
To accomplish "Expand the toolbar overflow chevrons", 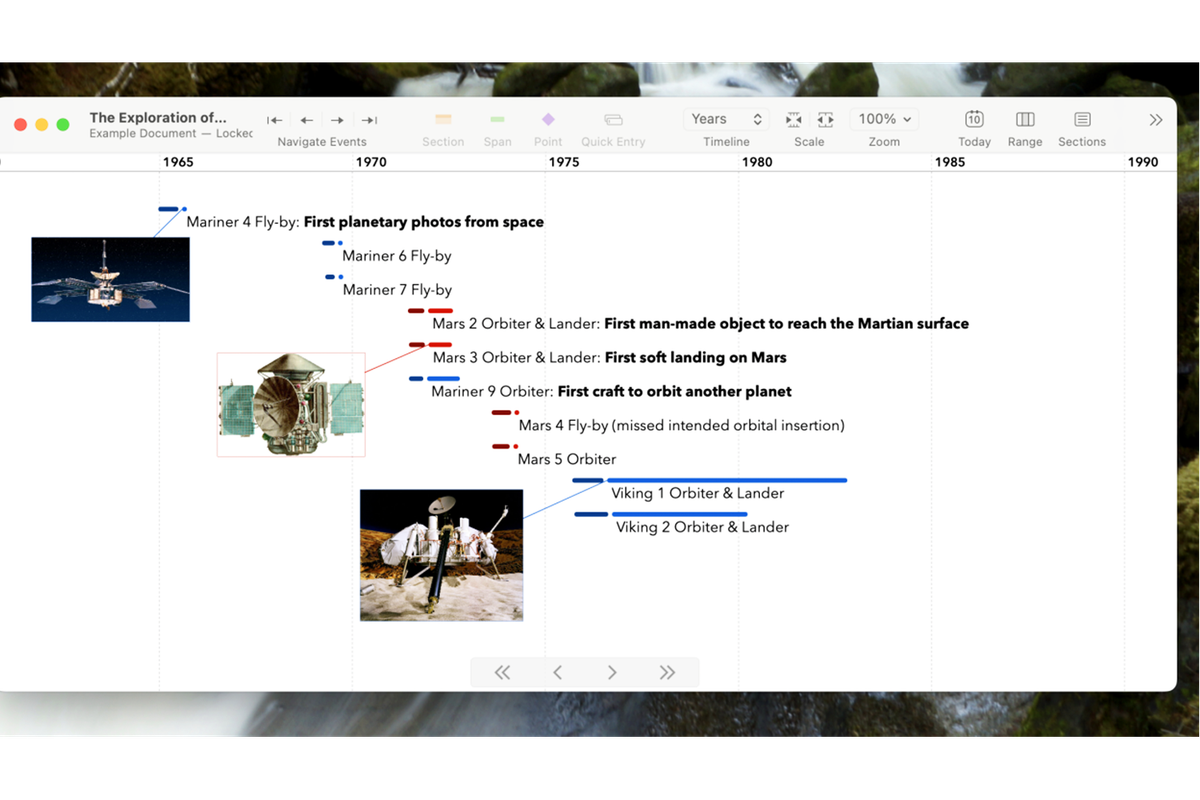I will (1156, 120).
